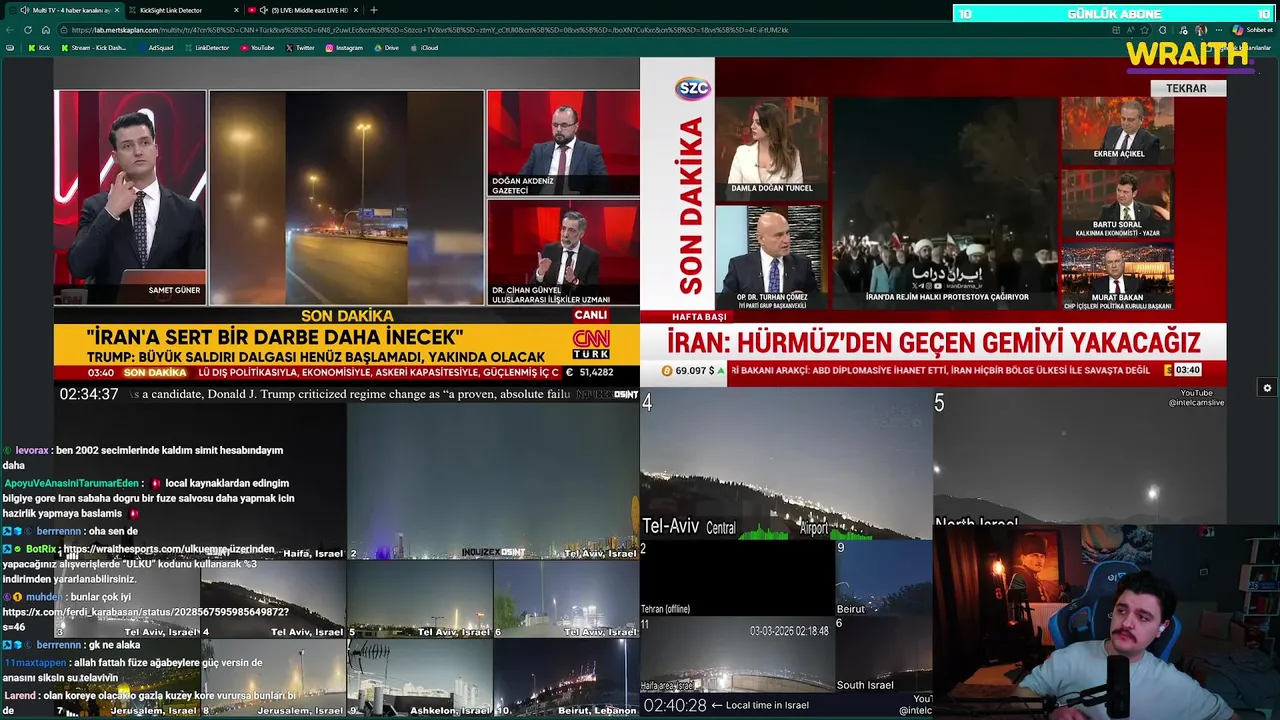Switch to the Multi TV tab

(65, 10)
